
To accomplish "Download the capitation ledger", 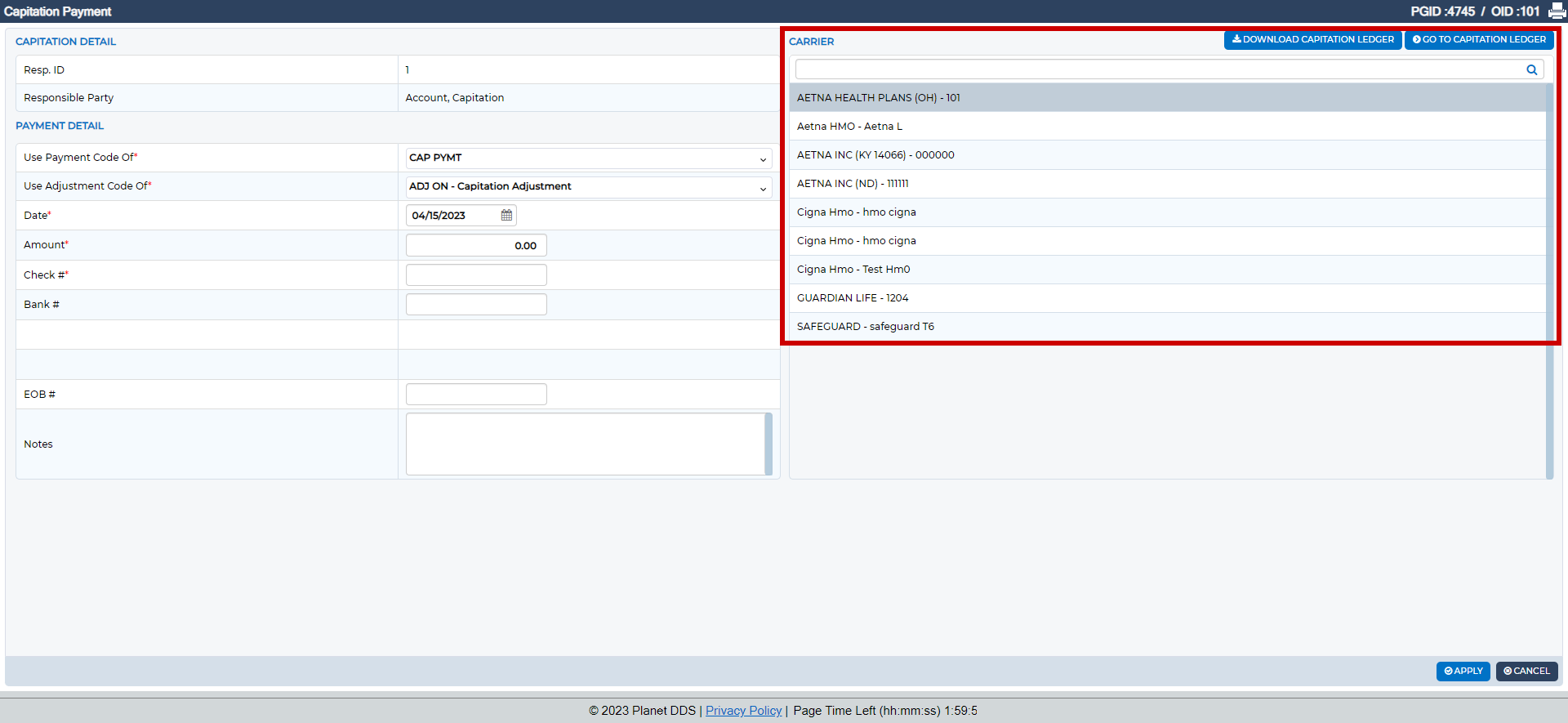I will [1312, 39].
